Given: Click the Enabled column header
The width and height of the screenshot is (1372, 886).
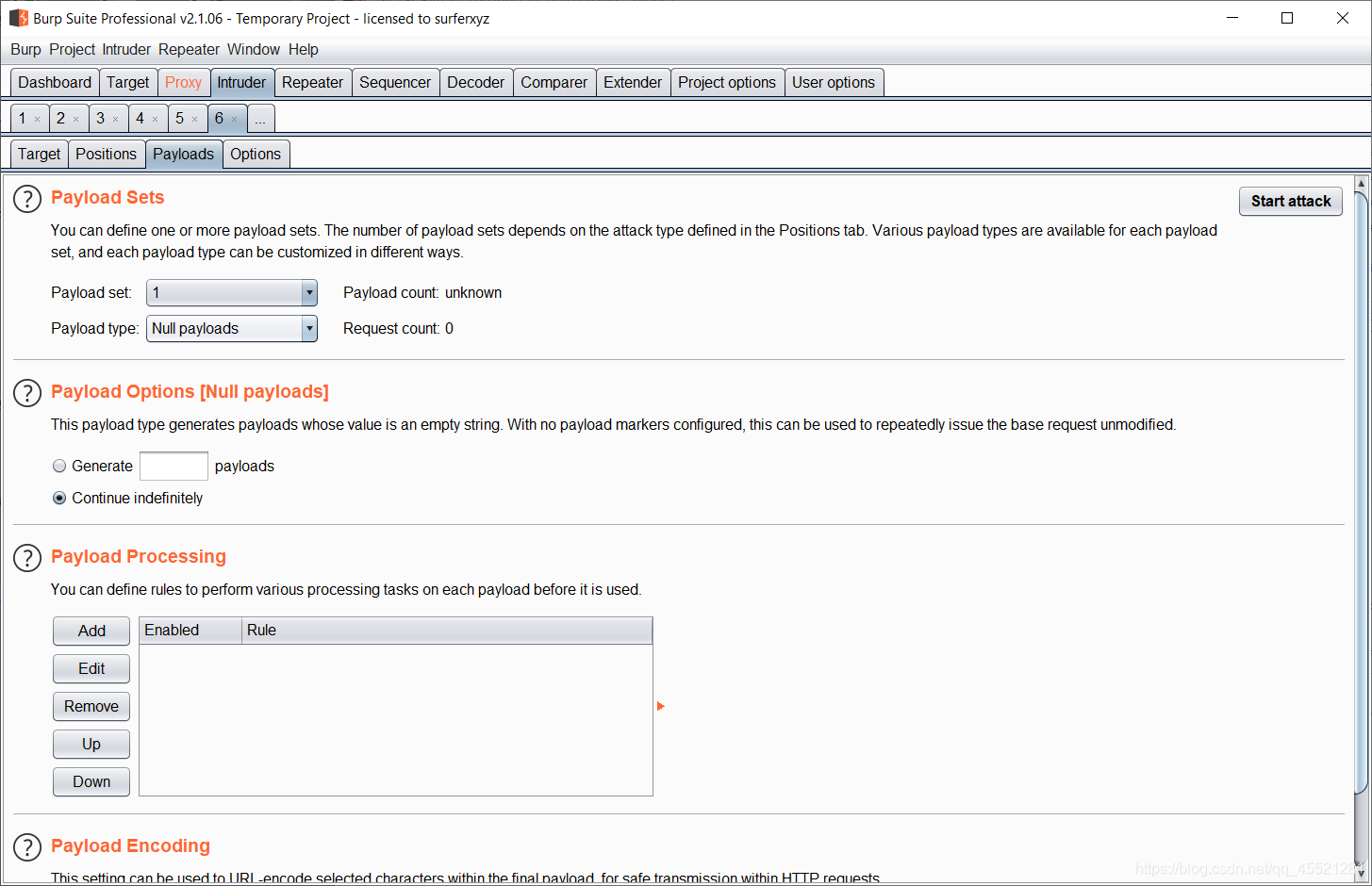Looking at the screenshot, I should coord(190,631).
